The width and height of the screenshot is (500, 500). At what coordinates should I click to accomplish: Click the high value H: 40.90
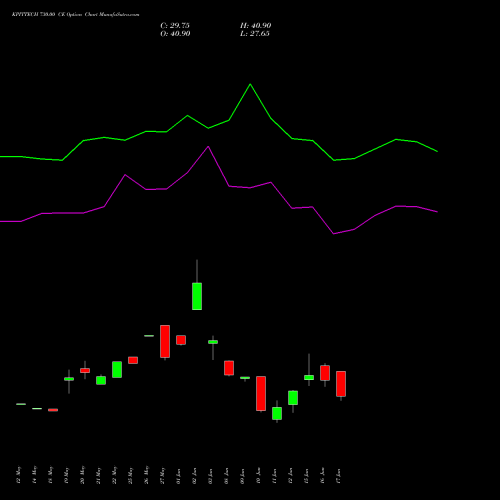[x=256, y=26]
